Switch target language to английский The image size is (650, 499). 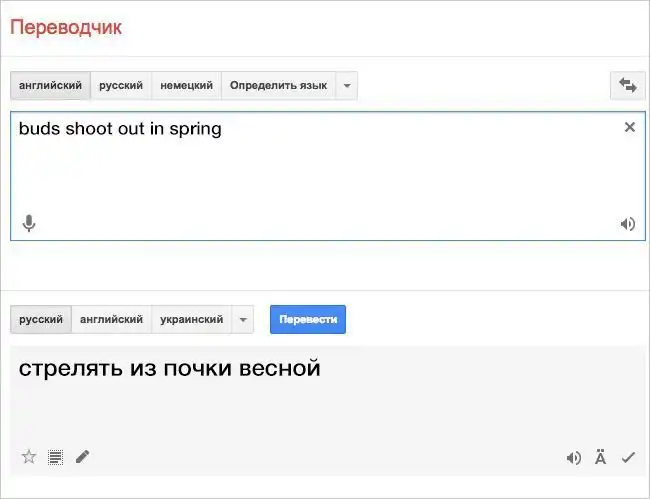pos(112,320)
